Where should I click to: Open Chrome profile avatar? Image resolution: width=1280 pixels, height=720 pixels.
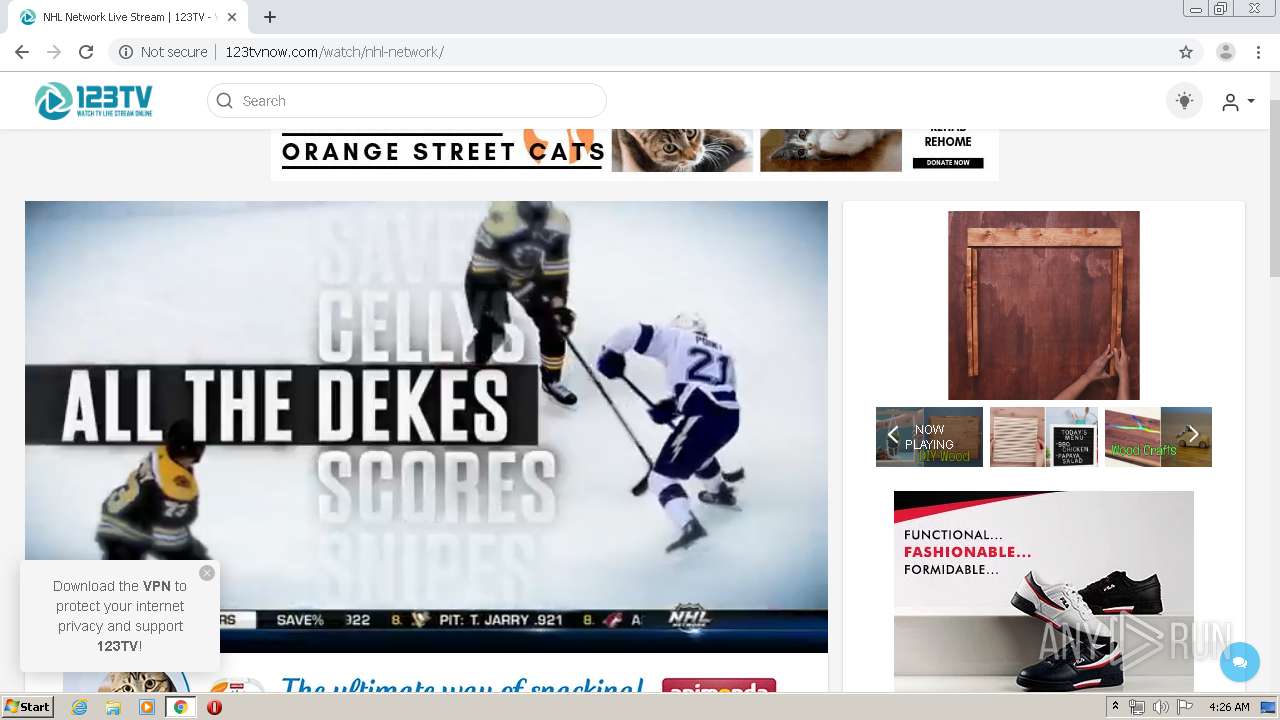click(x=1226, y=52)
